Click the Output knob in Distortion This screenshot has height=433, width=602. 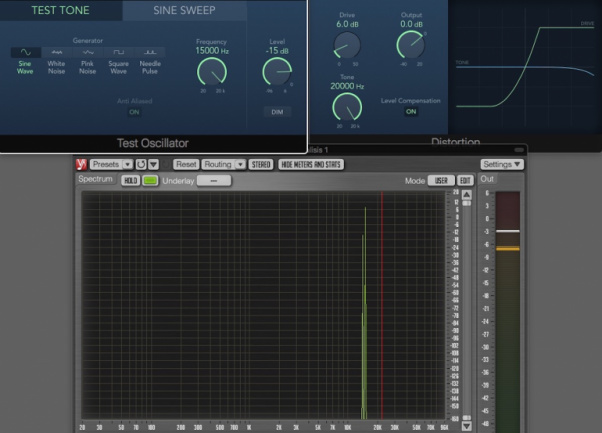(x=410, y=45)
